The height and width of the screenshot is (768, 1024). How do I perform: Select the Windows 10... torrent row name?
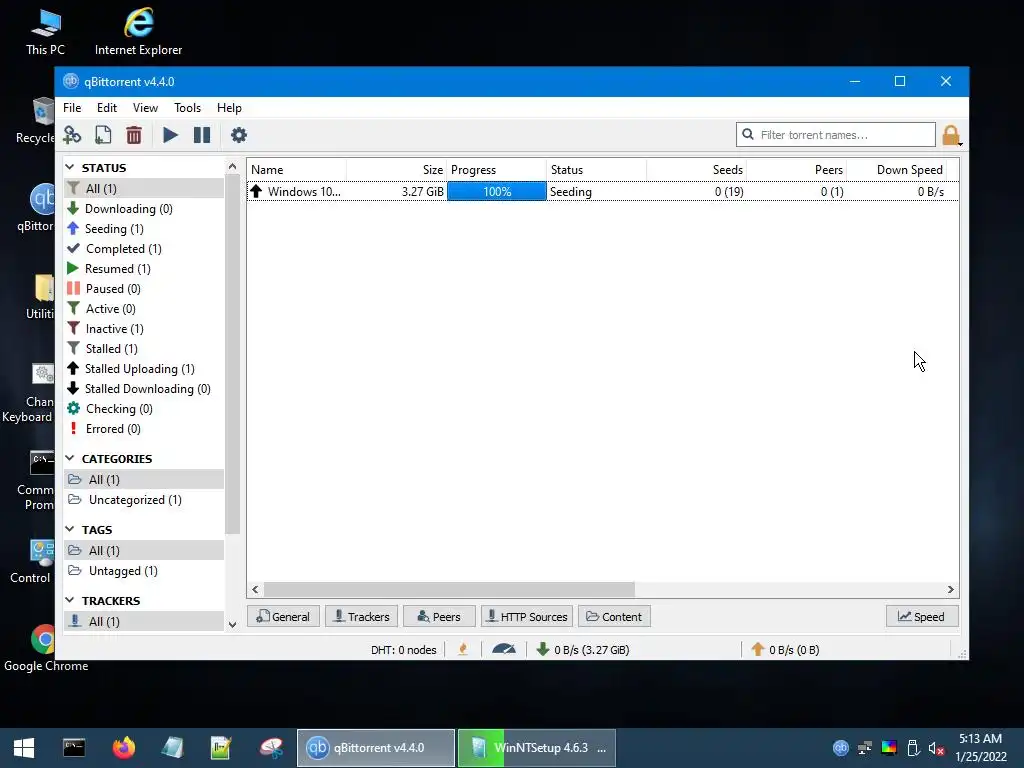(304, 192)
